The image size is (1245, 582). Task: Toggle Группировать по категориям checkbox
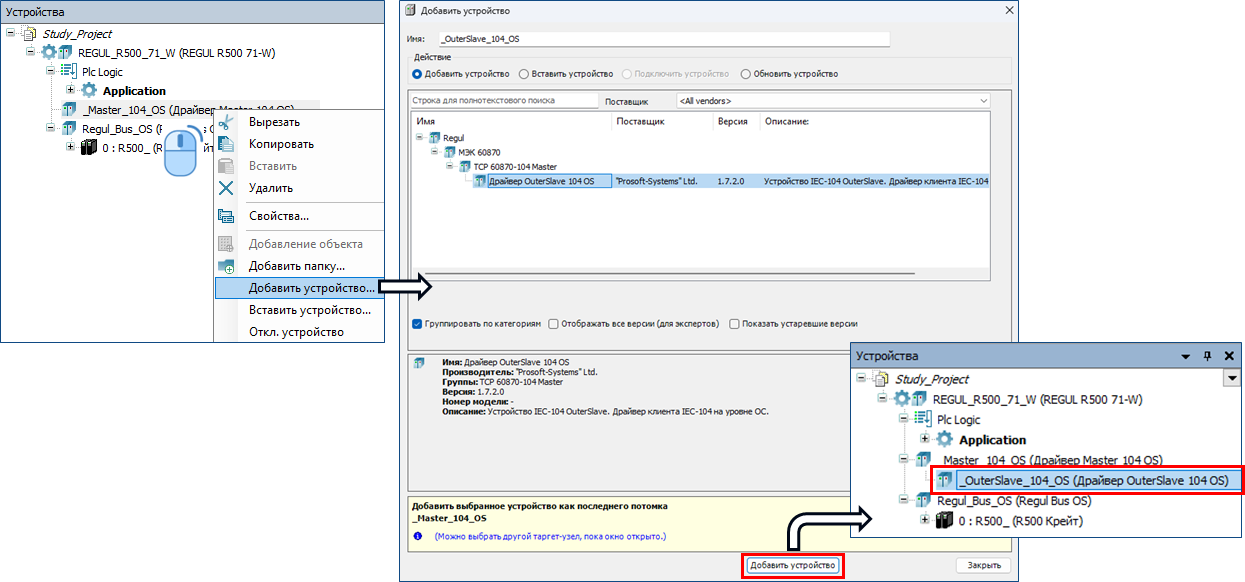[x=417, y=324]
